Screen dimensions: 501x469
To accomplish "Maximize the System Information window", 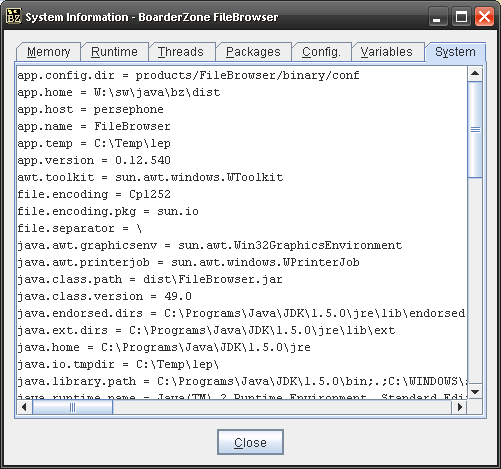I will pyautogui.click(x=461, y=17).
